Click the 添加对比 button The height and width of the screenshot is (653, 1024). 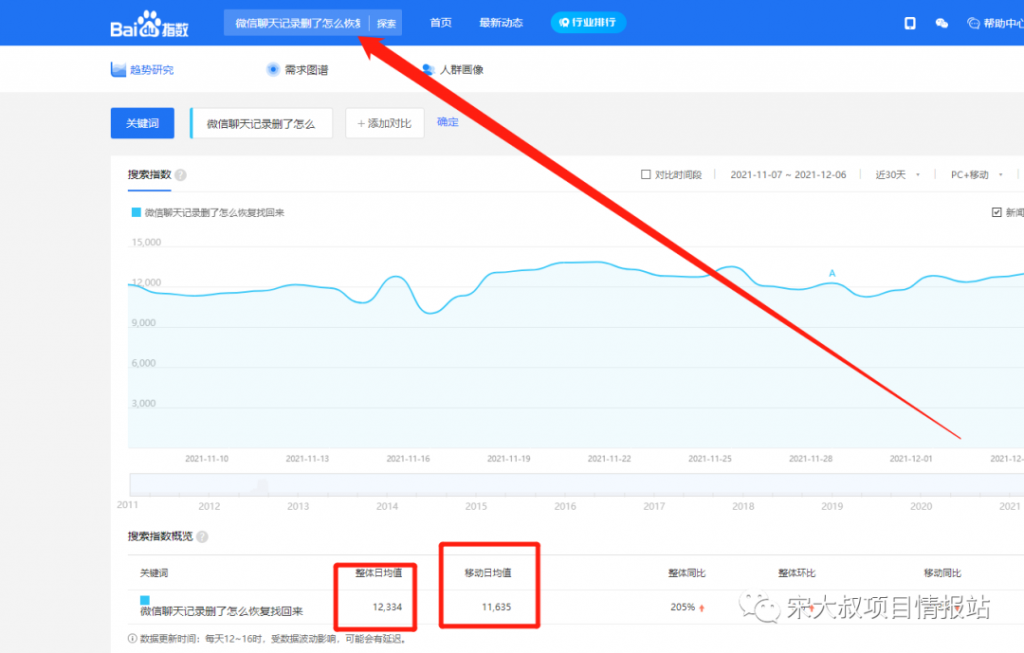pyautogui.click(x=385, y=123)
